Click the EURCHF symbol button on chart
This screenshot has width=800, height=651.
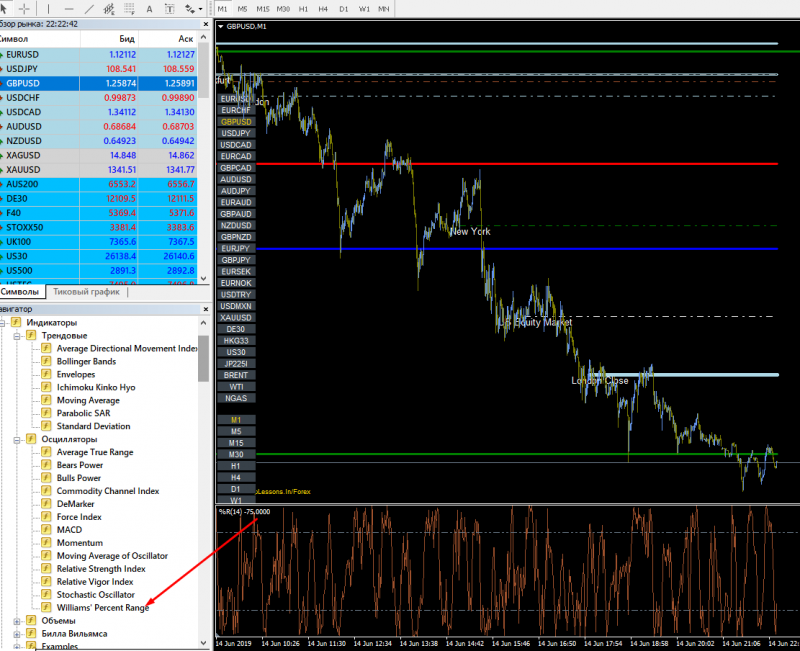(x=236, y=110)
